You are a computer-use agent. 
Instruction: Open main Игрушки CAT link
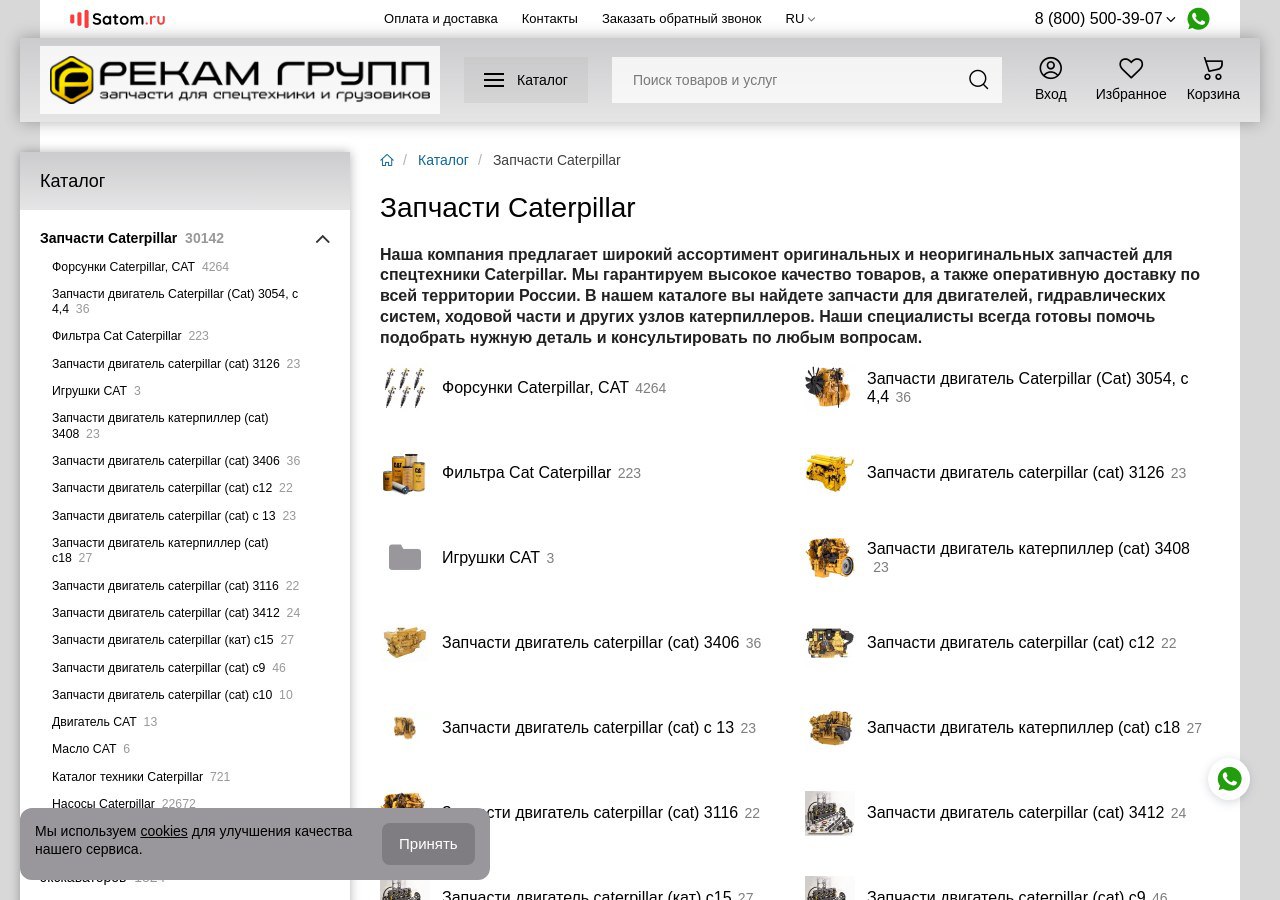pyautogui.click(x=491, y=558)
